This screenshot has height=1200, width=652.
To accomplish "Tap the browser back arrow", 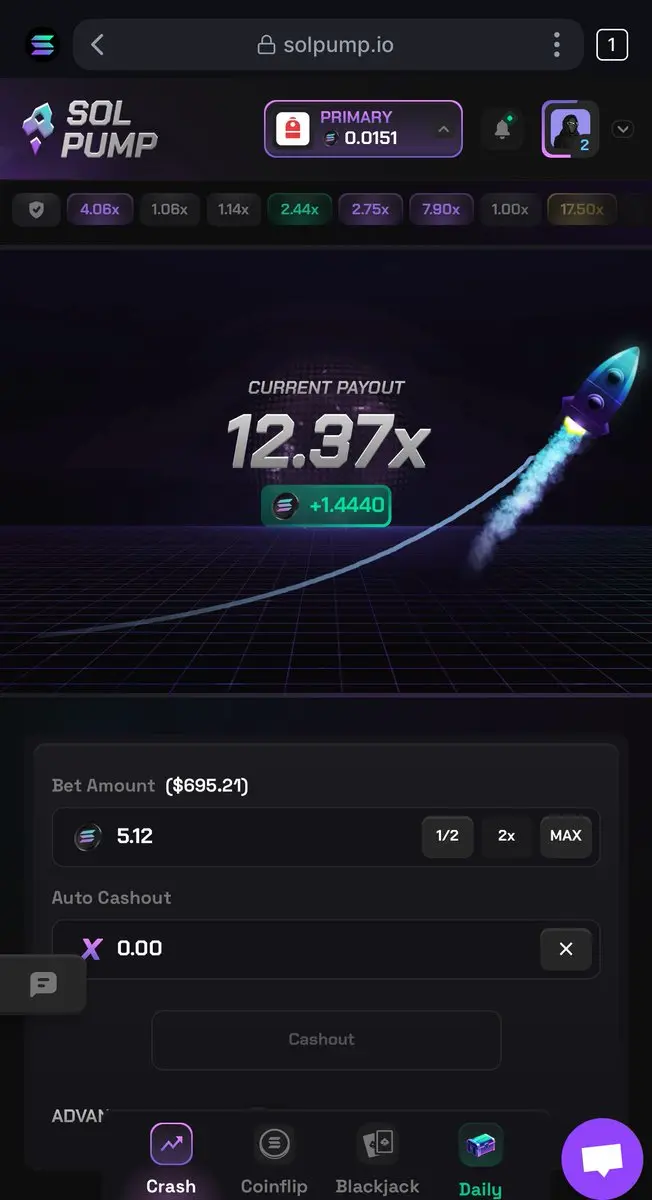I will [x=97, y=44].
